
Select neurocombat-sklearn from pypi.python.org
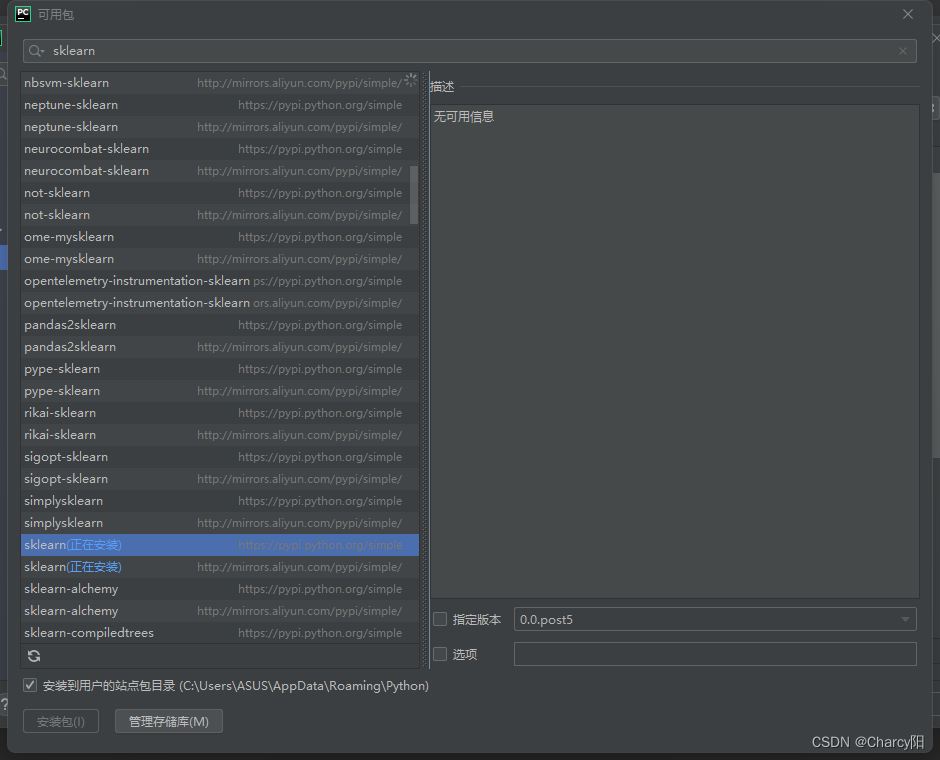(x=219, y=149)
